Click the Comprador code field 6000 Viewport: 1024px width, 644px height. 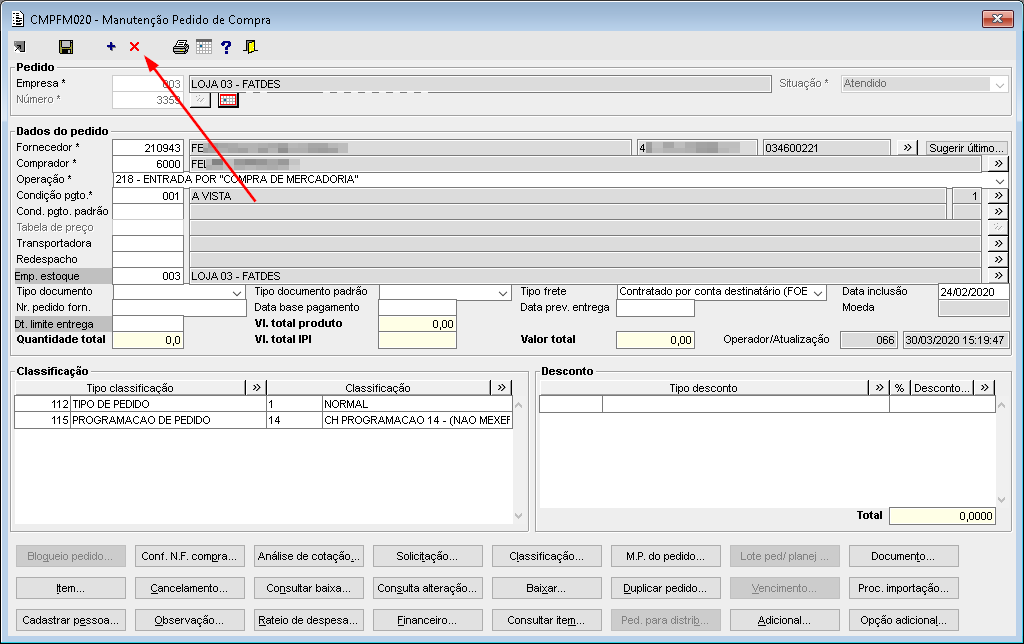point(148,163)
